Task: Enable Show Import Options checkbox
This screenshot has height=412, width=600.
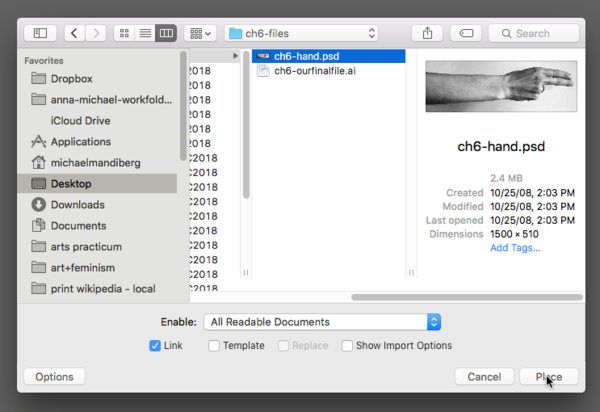Action: point(347,346)
